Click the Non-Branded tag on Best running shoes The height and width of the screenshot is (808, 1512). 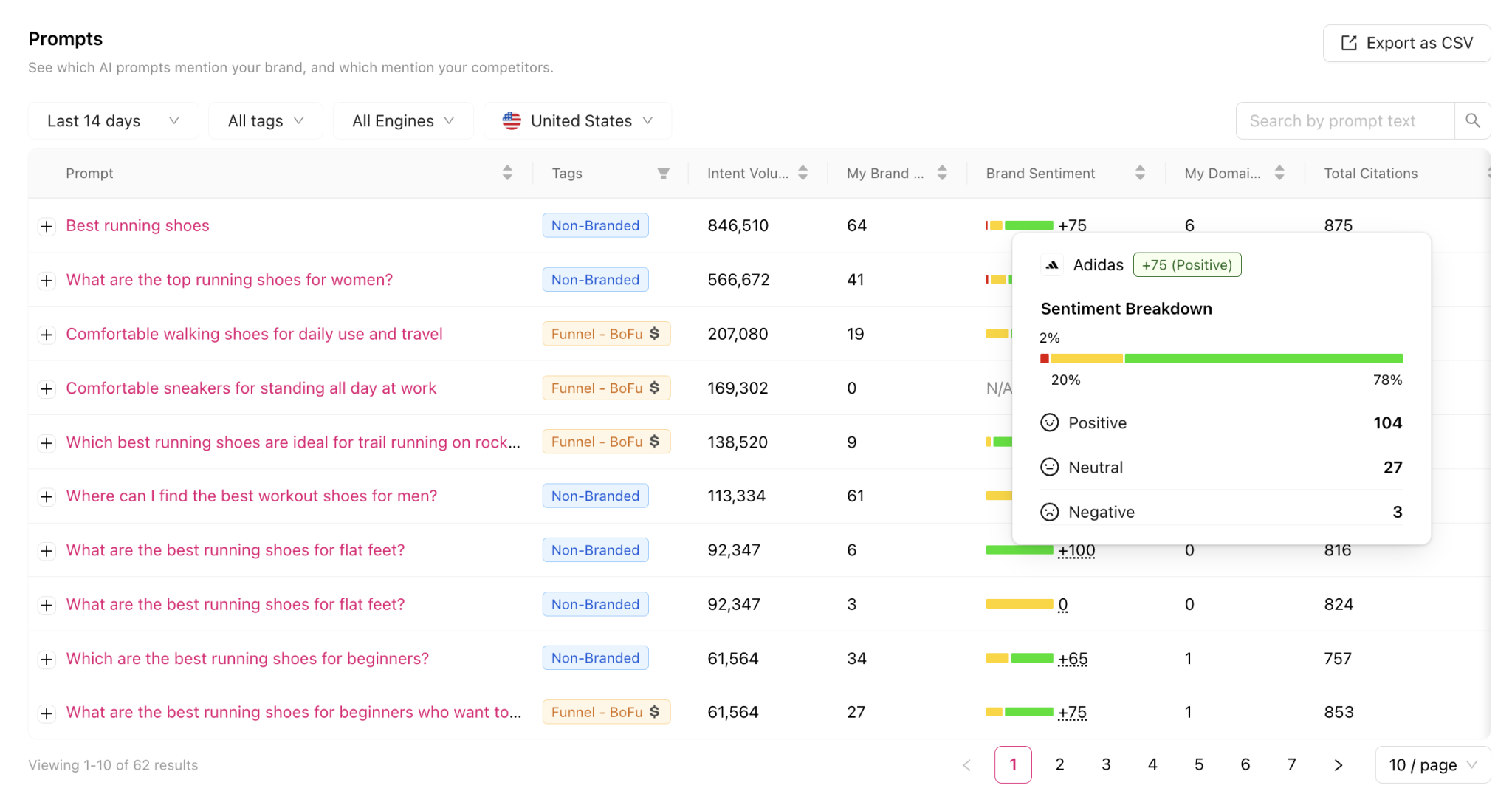[x=595, y=225]
